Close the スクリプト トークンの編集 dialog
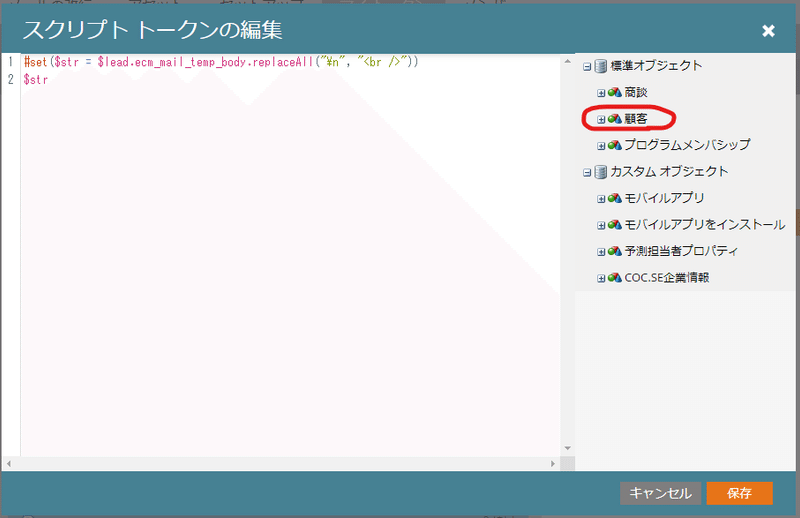 point(768,31)
